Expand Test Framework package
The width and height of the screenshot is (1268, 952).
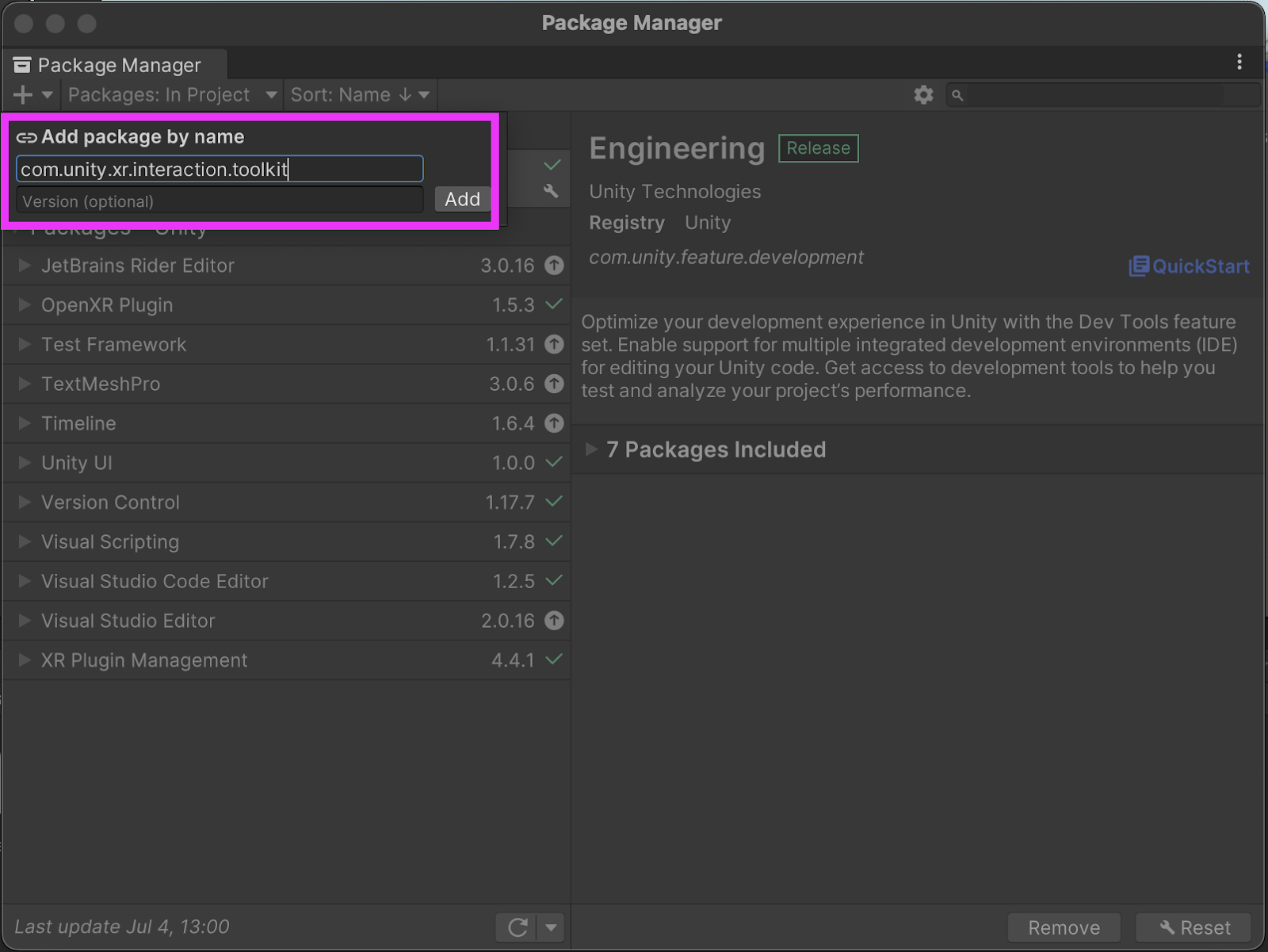pos(25,345)
